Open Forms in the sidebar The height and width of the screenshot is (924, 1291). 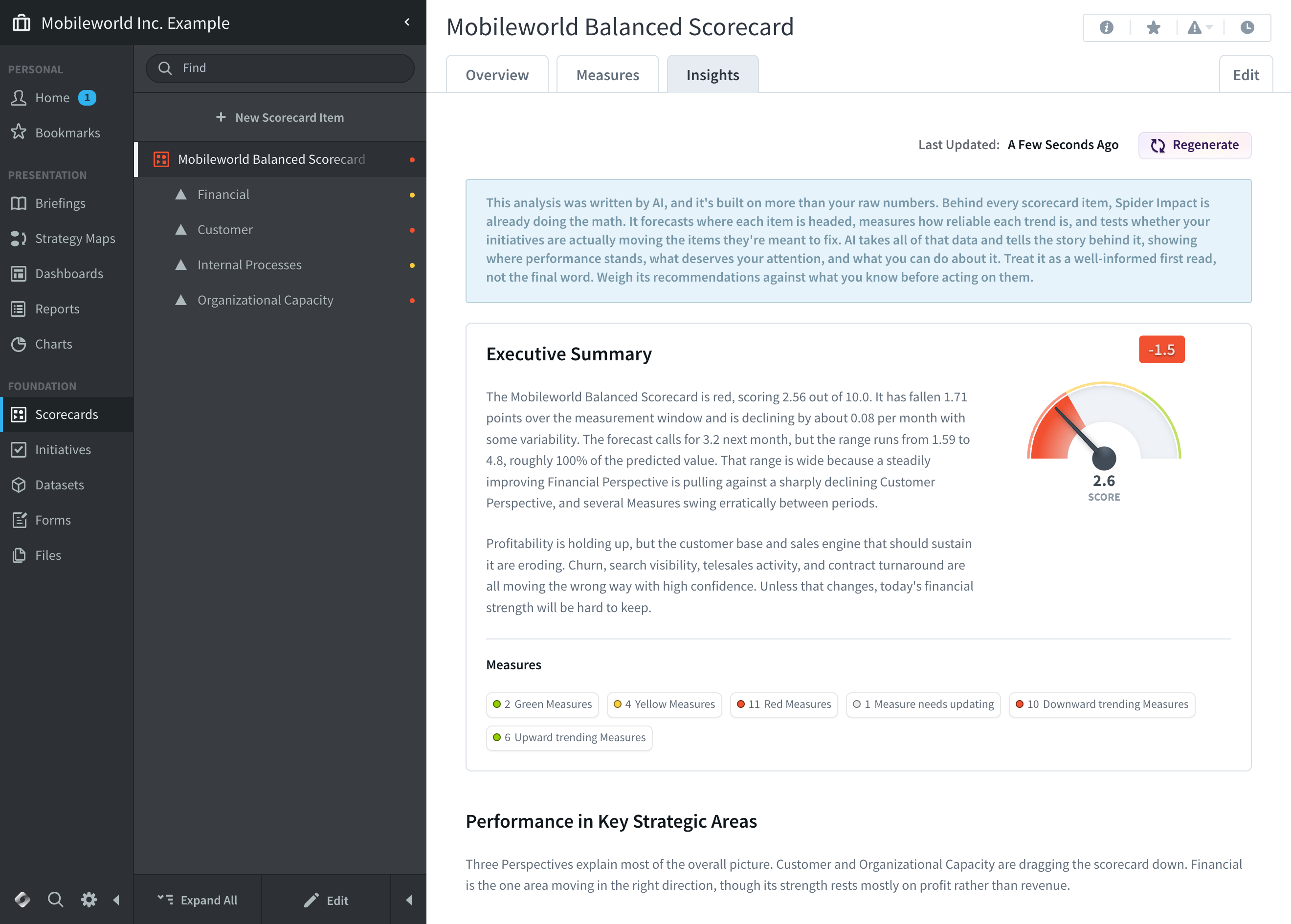pyautogui.click(x=67, y=520)
